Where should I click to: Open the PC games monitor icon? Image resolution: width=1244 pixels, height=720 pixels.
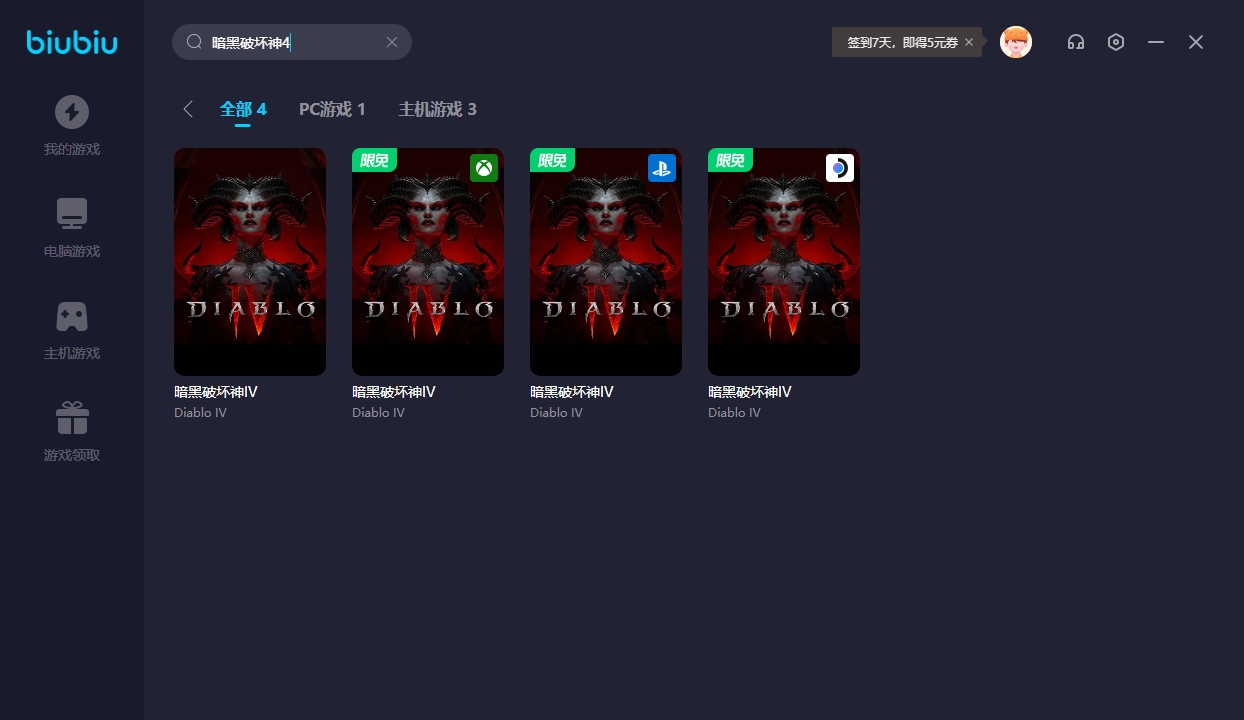click(x=71, y=214)
